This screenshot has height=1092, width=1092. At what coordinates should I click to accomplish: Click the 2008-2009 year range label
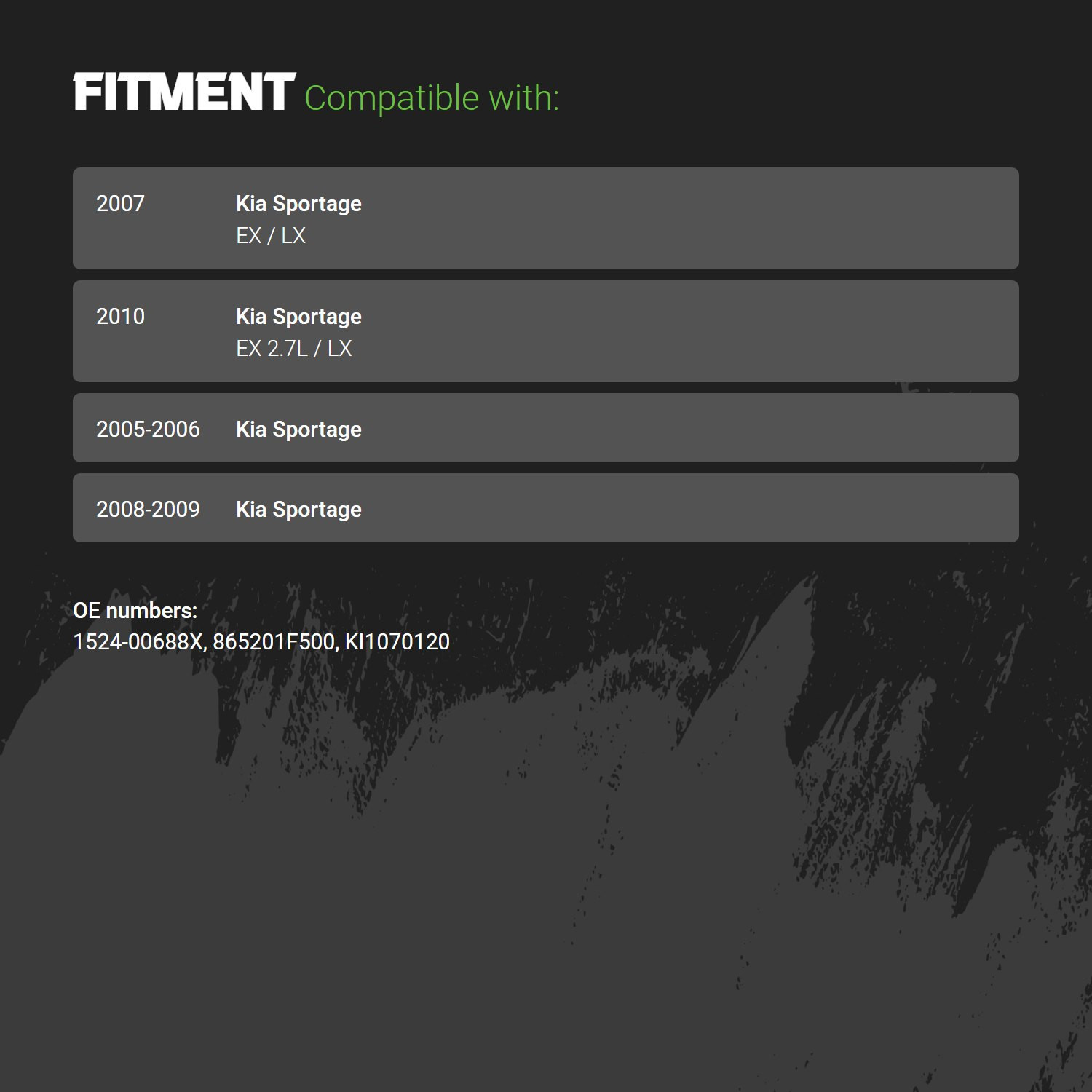[x=148, y=510]
